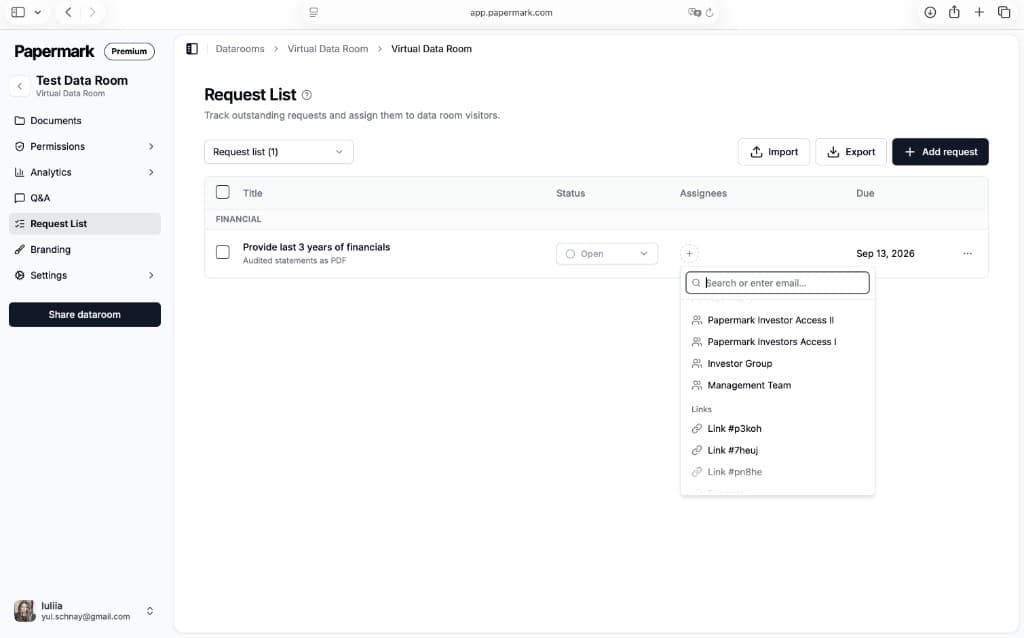Viewport: 1024px width, 638px height.
Task: Click the Share dataroom button
Action: [x=85, y=314]
